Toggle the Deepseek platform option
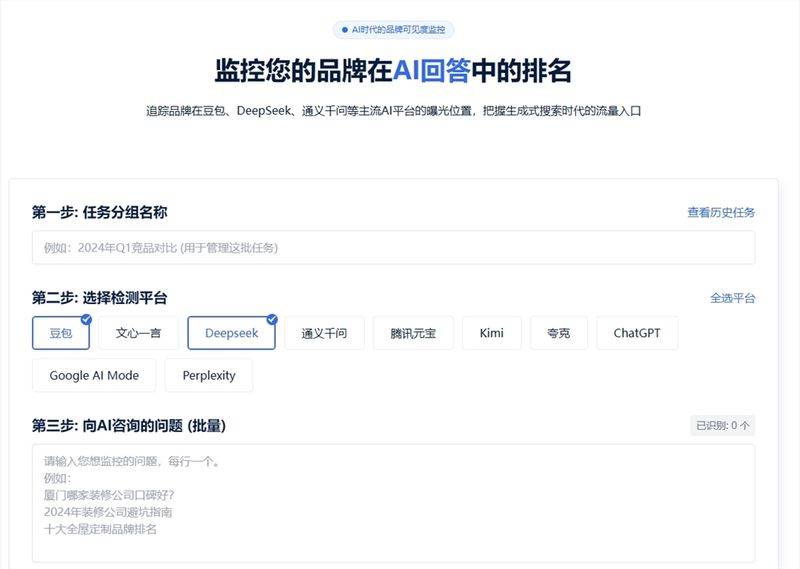Image resolution: width=800 pixels, height=569 pixels. 231,333
